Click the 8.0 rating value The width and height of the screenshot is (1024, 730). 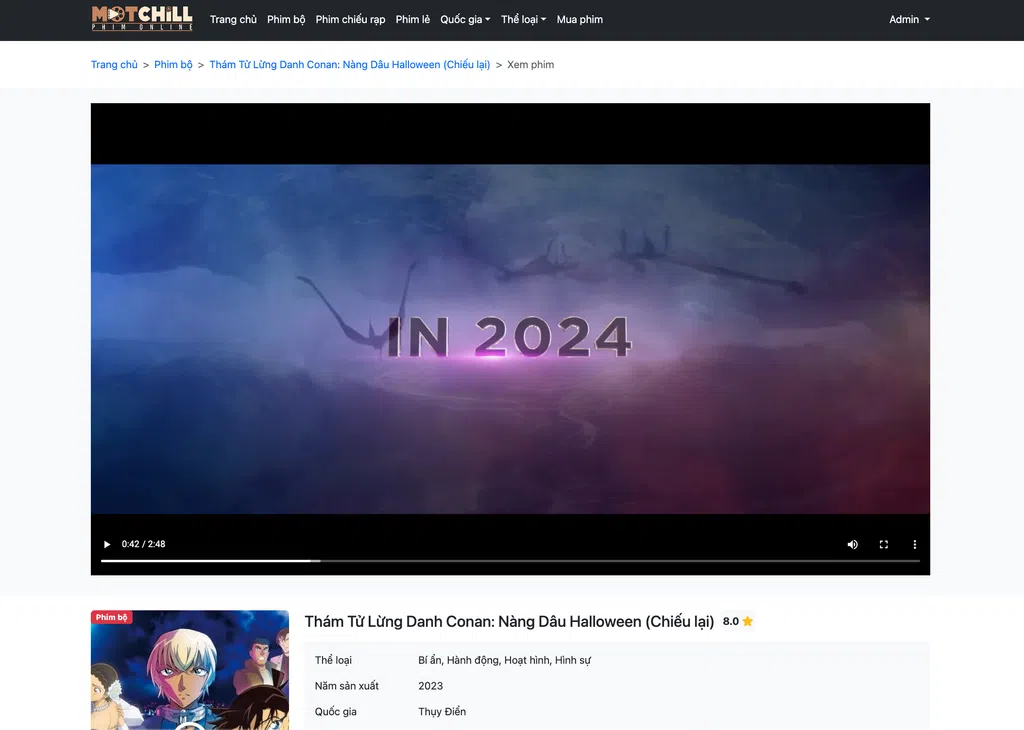click(x=731, y=622)
